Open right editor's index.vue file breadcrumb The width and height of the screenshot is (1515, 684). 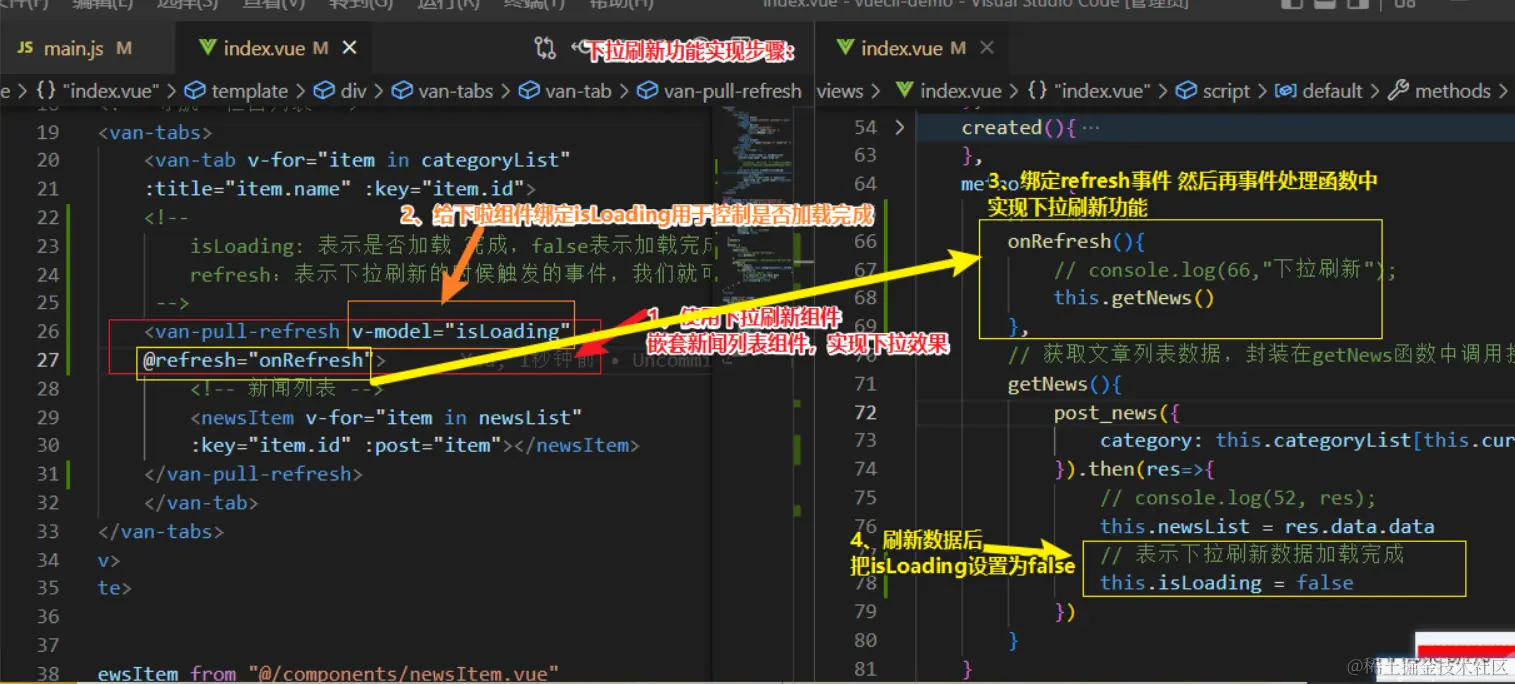[x=949, y=91]
